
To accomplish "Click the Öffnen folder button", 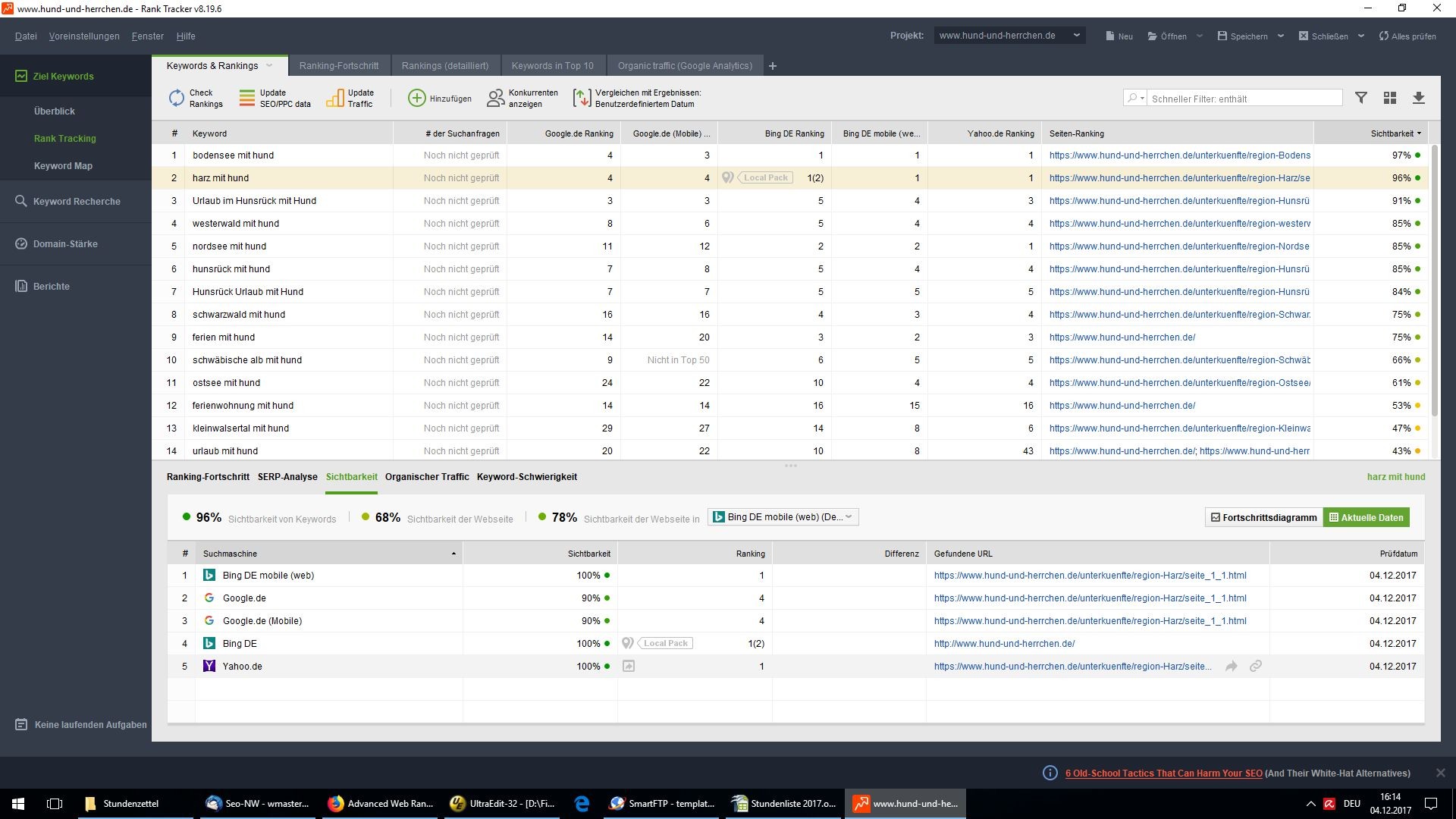I will pyautogui.click(x=1167, y=36).
